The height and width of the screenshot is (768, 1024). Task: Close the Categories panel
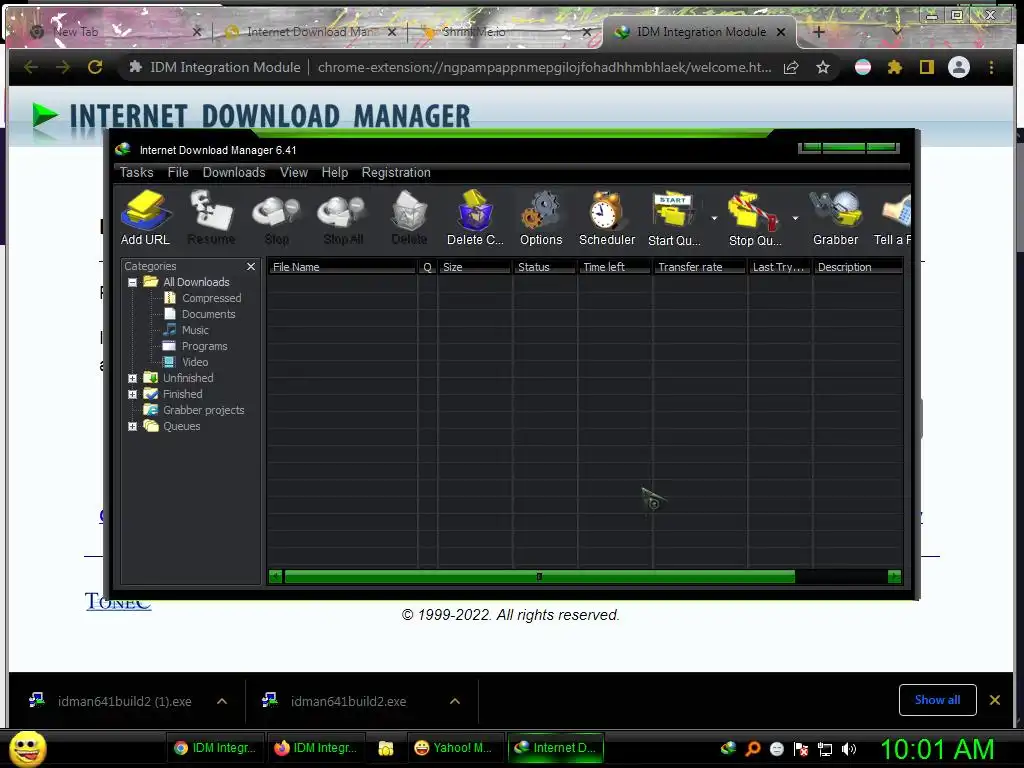pos(251,266)
